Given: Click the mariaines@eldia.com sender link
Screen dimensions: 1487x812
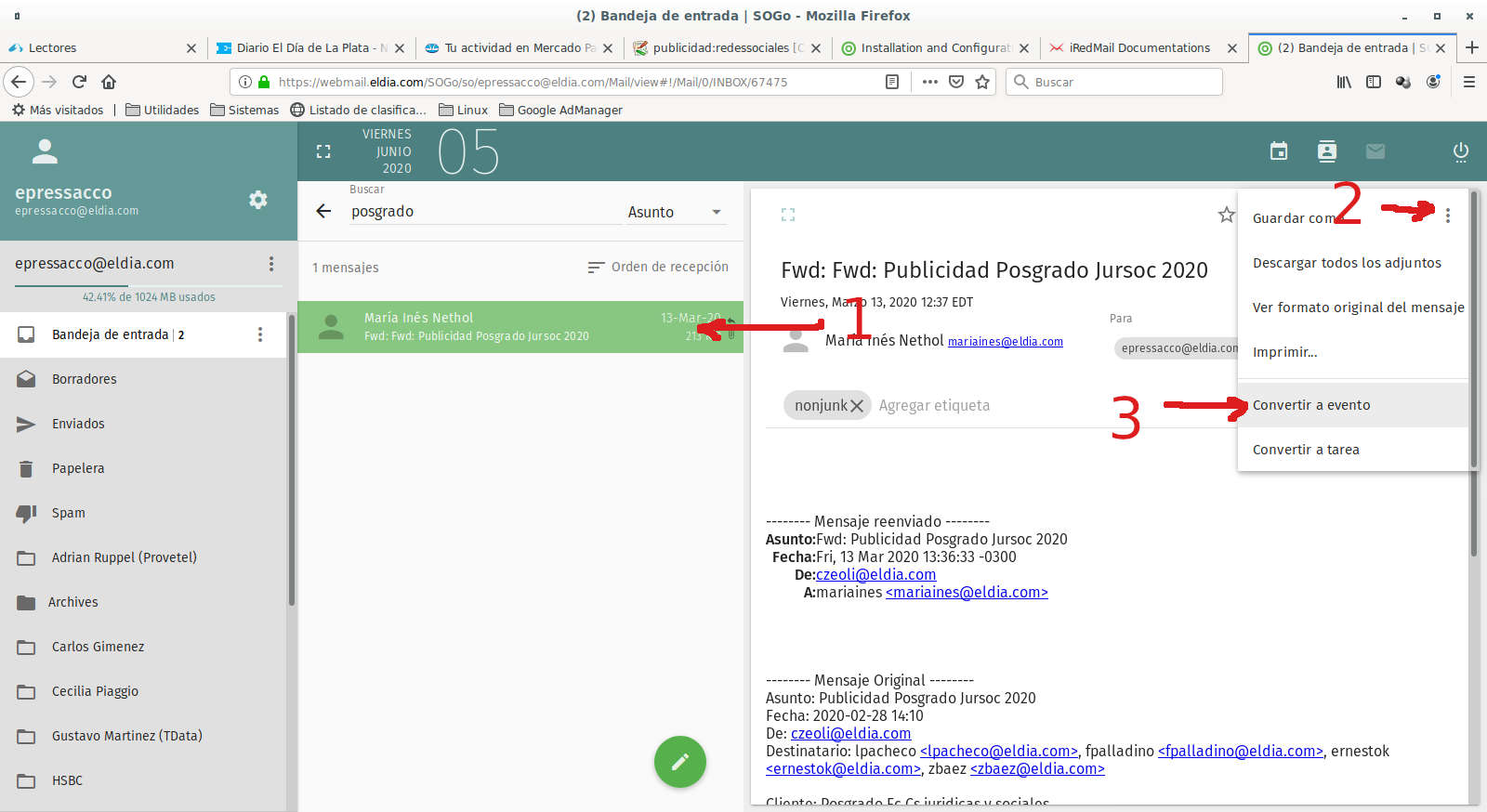Looking at the screenshot, I should click(x=1005, y=342).
